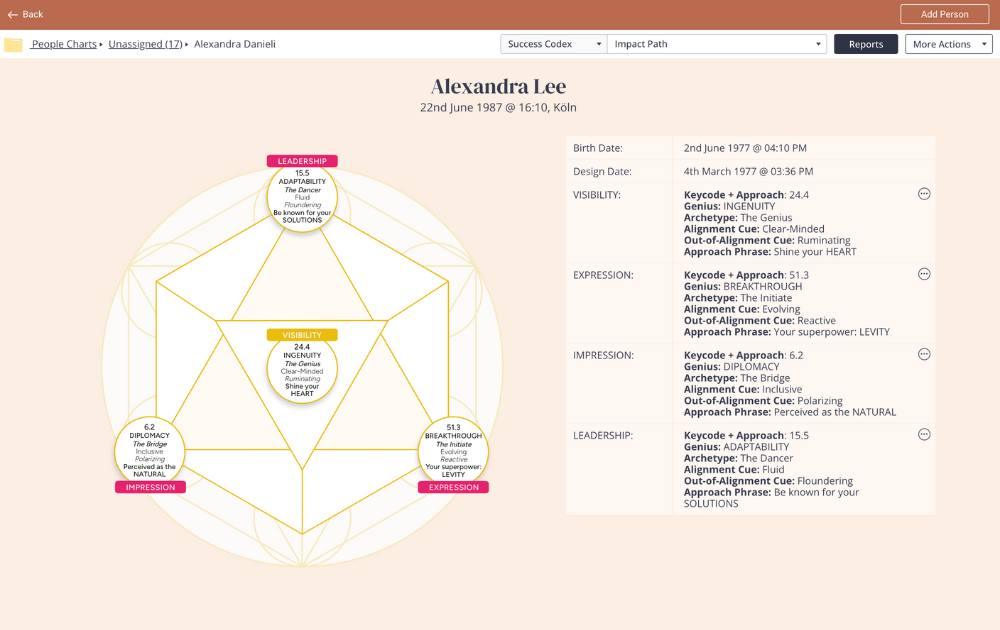The width and height of the screenshot is (1000, 630).
Task: Open the LEADERSHIP row options ellipsis
Action: [x=924, y=434]
